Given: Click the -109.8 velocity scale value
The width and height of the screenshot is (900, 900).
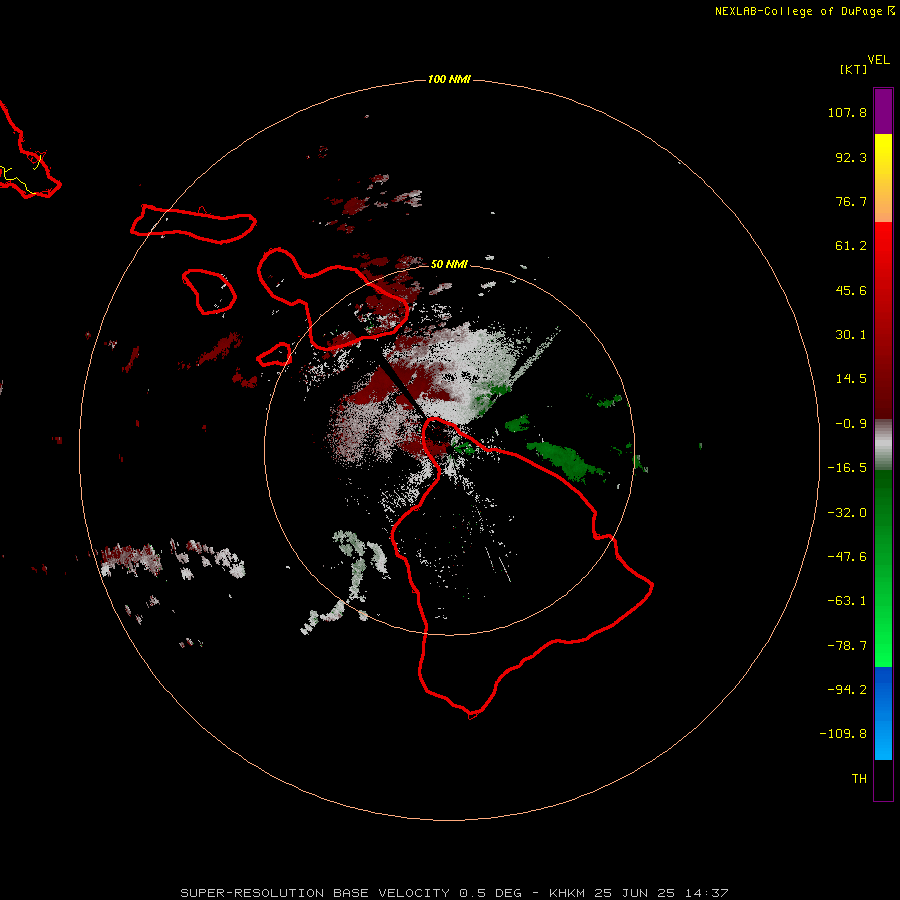Looking at the screenshot, I should (x=843, y=734).
